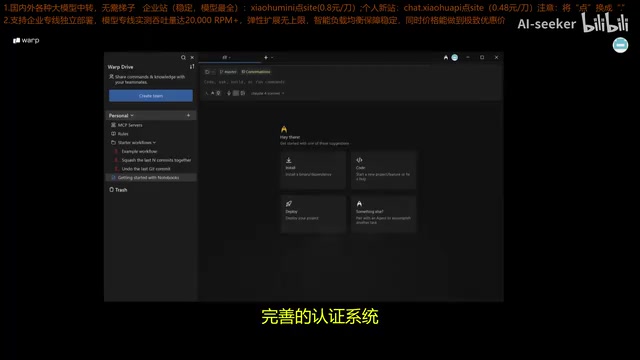This screenshot has width=640, height=360.
Task: Click the attach image icon in input toolbar
Action: click(242, 93)
